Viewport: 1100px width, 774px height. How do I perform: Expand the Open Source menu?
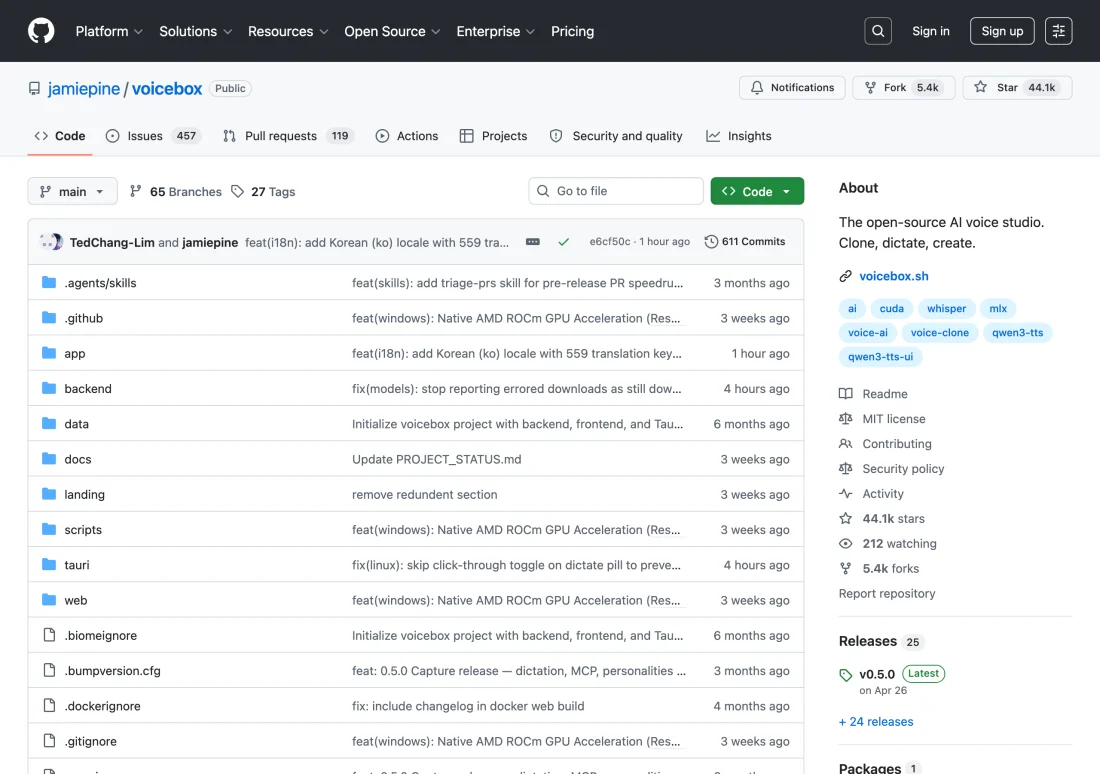392,31
